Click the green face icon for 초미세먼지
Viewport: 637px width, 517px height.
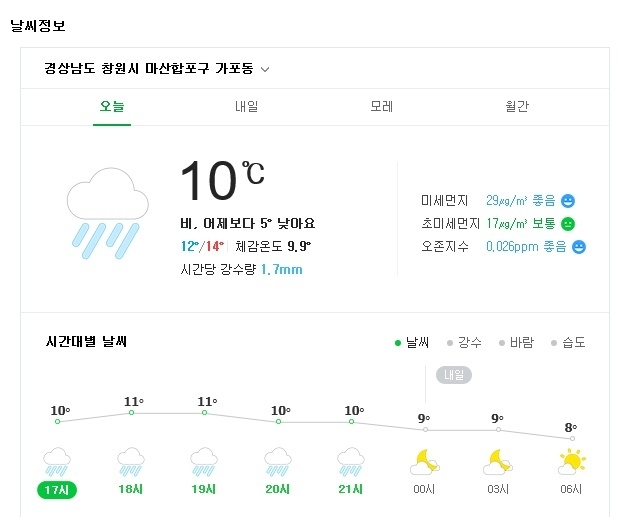point(567,223)
